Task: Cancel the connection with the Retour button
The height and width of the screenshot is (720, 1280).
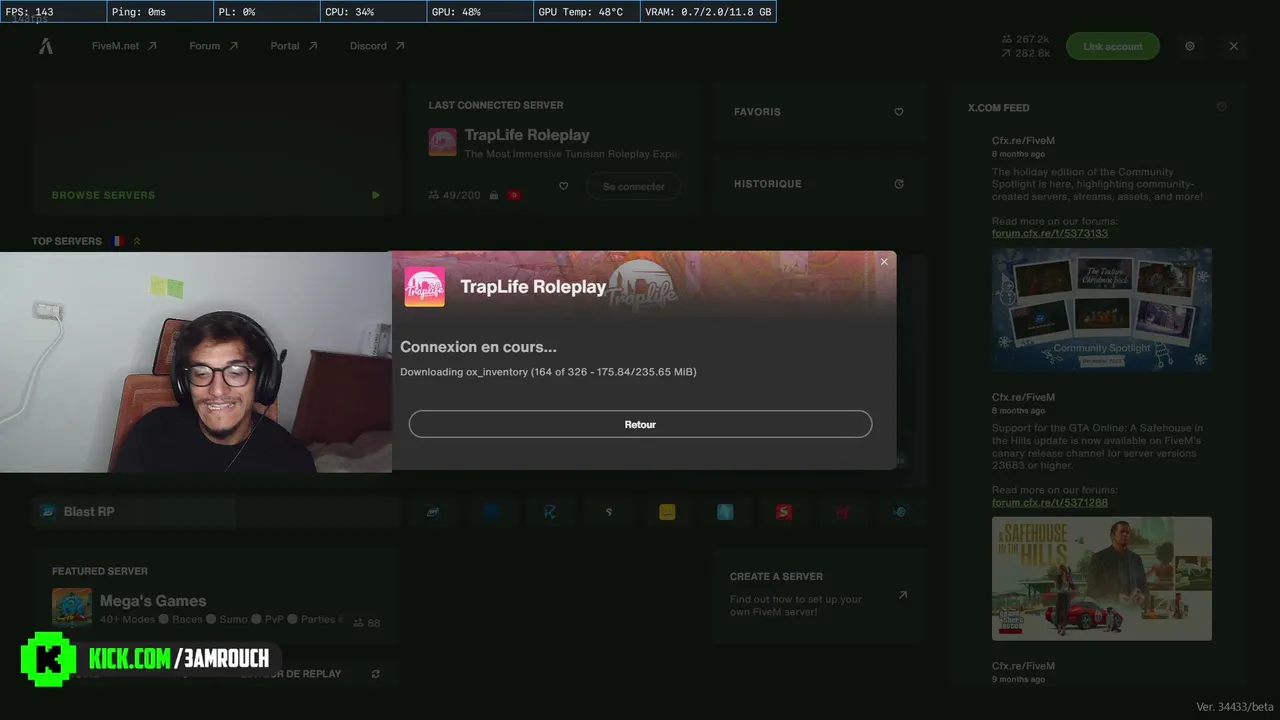Action: (x=640, y=424)
